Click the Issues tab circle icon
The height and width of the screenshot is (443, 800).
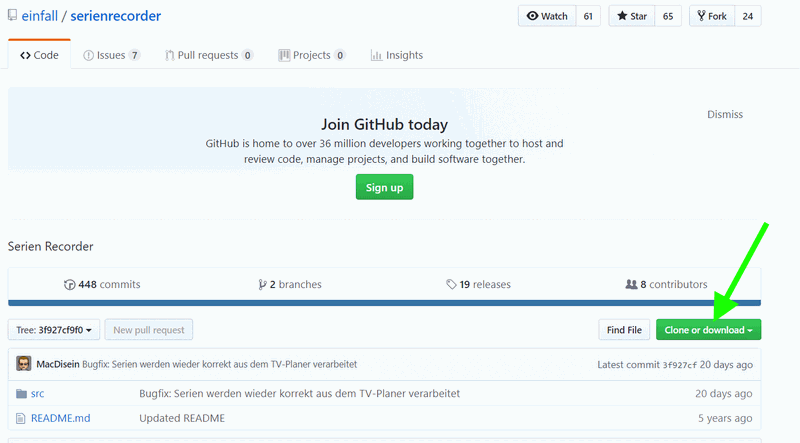pyautogui.click(x=88, y=55)
